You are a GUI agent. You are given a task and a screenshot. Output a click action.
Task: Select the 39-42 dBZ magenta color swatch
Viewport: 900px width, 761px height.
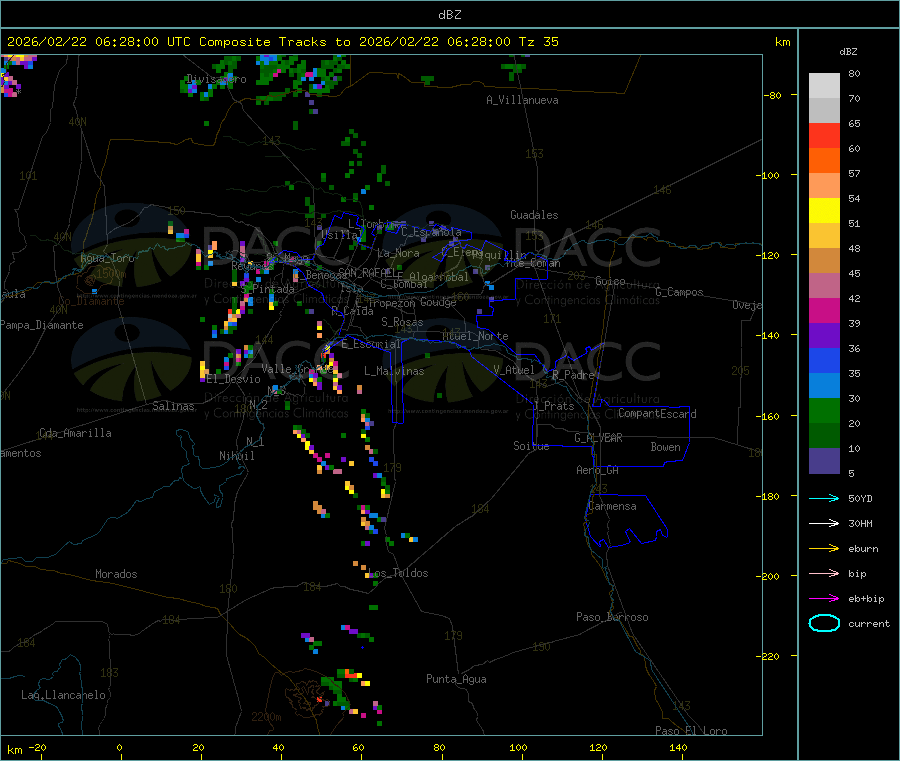coord(824,310)
